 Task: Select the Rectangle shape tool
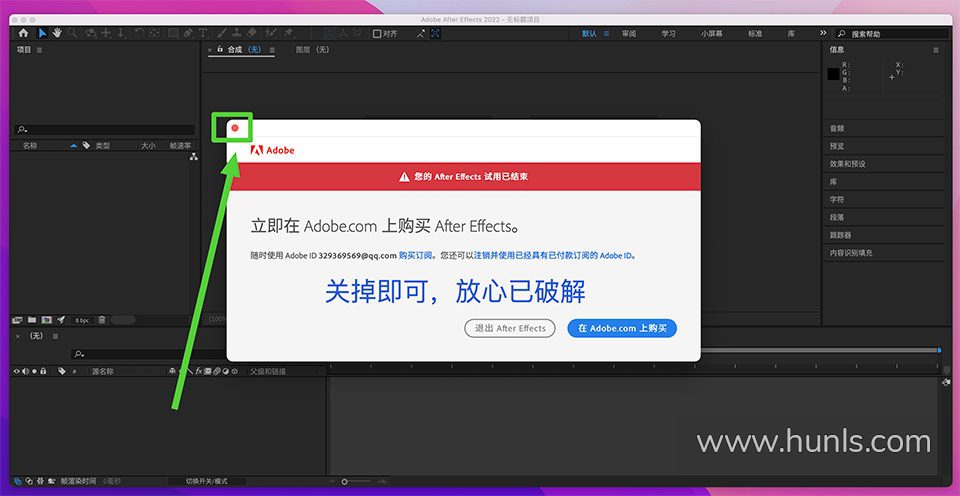click(x=173, y=33)
